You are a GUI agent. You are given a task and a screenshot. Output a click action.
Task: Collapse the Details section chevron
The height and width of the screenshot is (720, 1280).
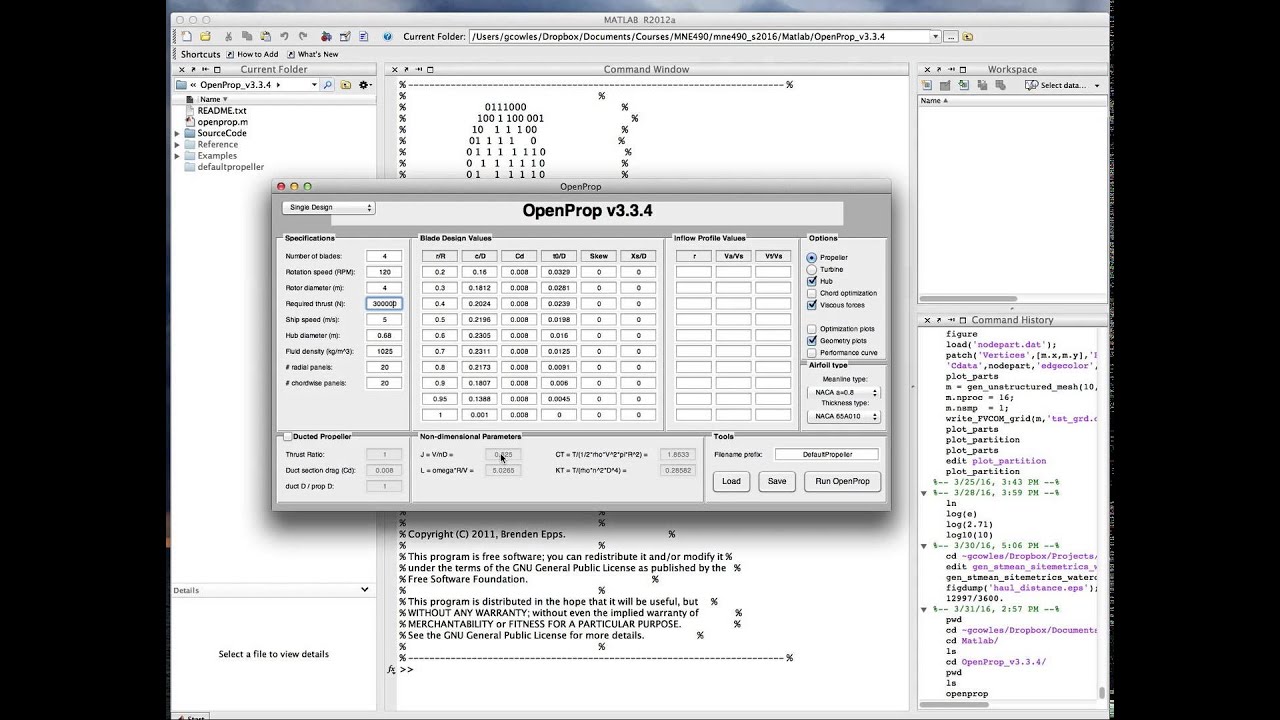coord(364,590)
